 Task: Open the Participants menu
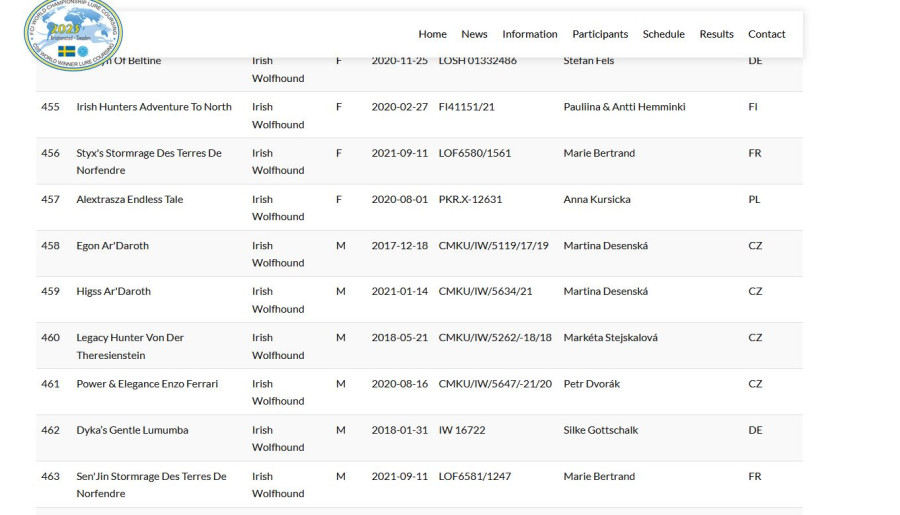point(600,34)
